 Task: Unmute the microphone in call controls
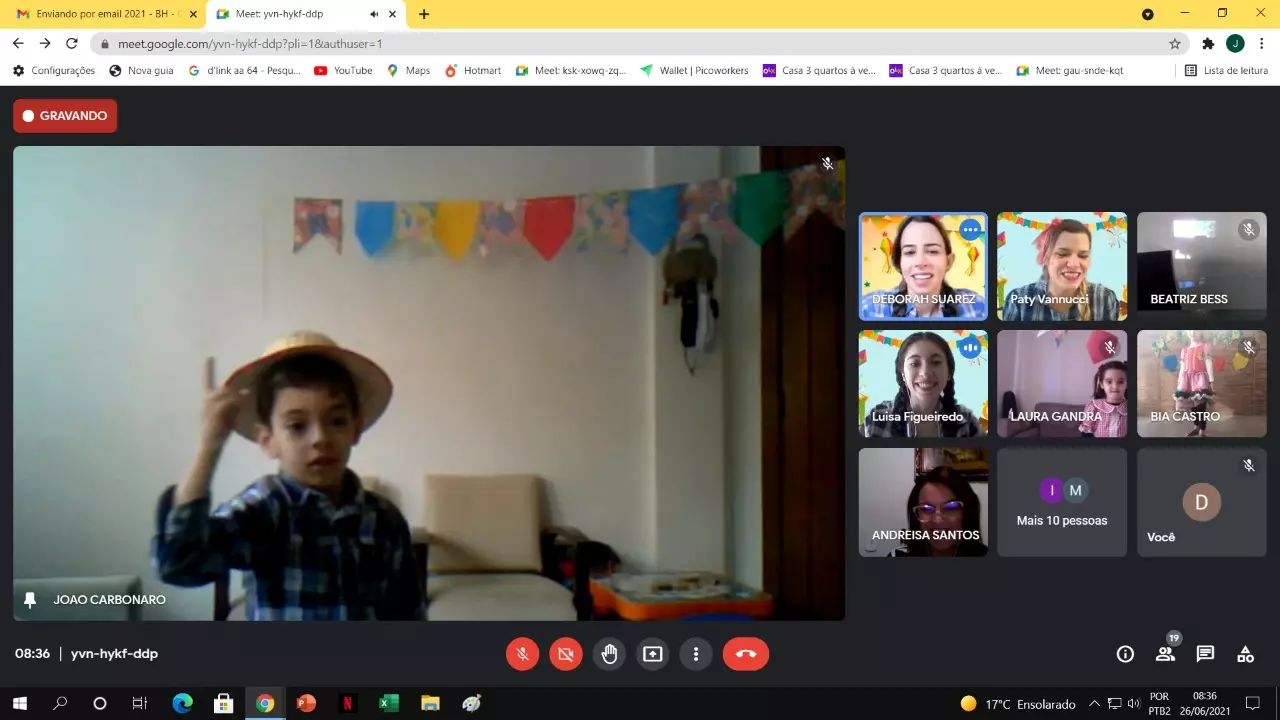pyautogui.click(x=522, y=654)
